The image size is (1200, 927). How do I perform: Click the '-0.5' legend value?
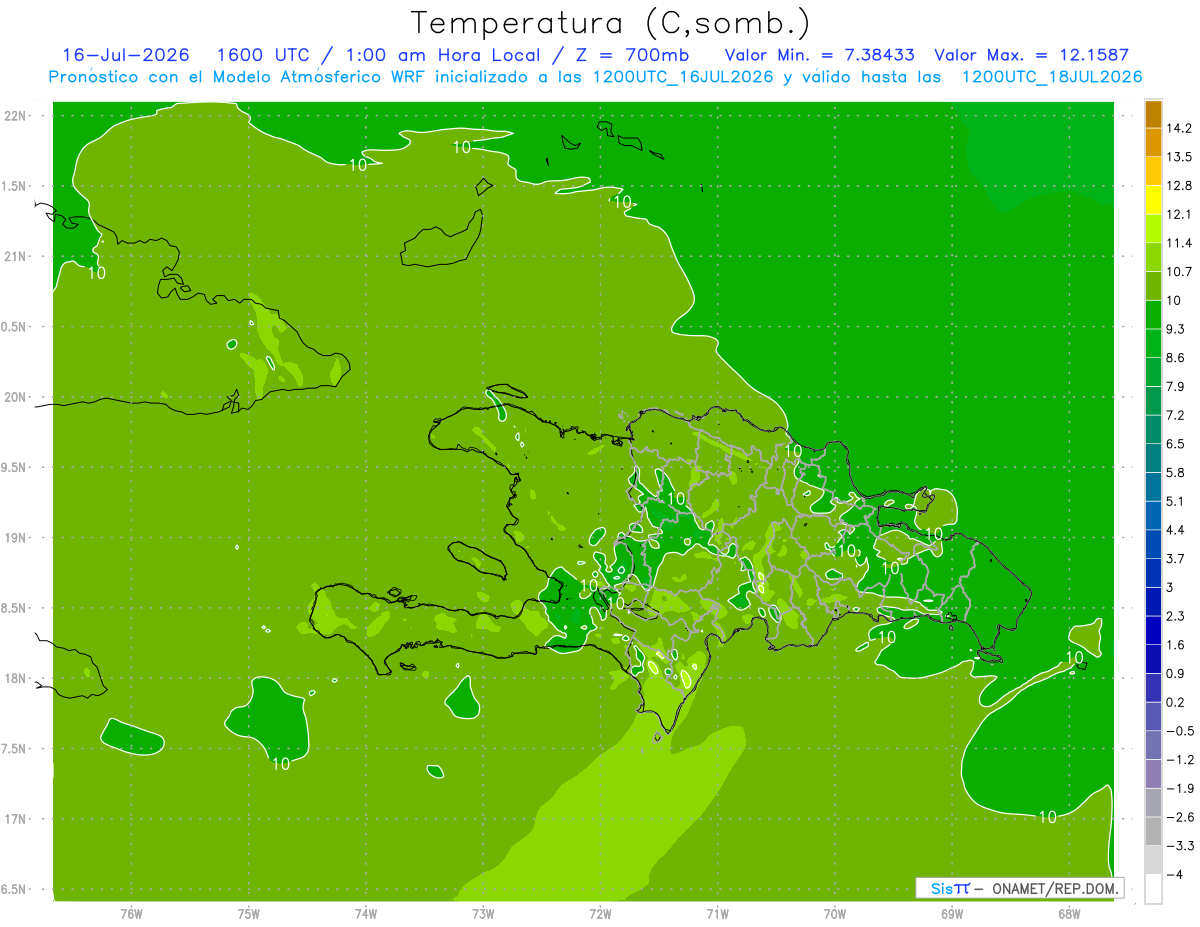[x=1180, y=731]
